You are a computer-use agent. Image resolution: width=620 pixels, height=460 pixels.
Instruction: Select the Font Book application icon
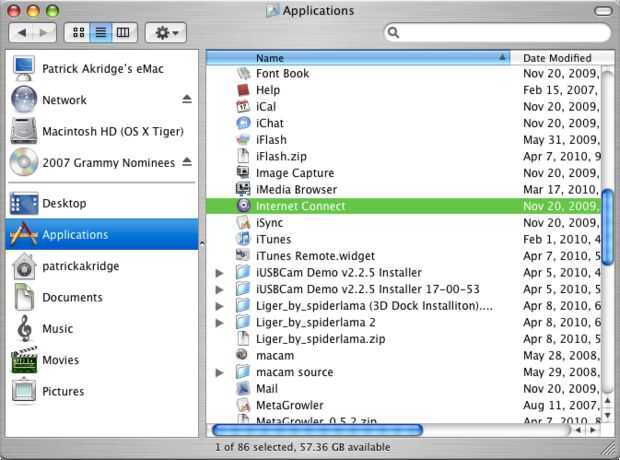point(244,73)
